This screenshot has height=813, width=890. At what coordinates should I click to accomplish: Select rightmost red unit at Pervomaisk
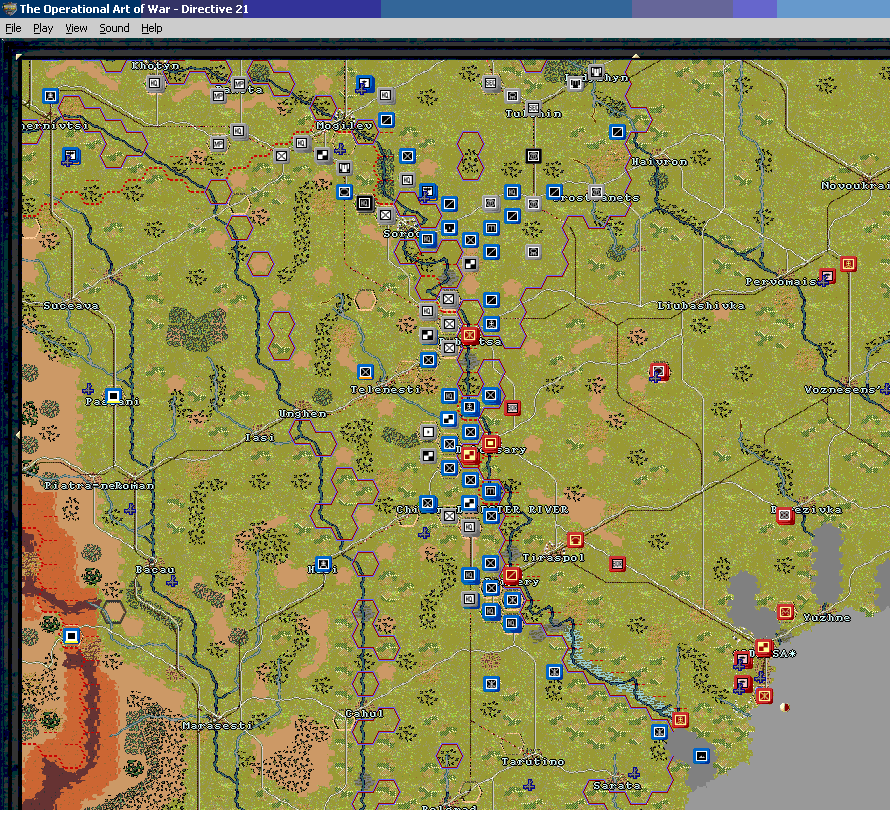tap(849, 263)
